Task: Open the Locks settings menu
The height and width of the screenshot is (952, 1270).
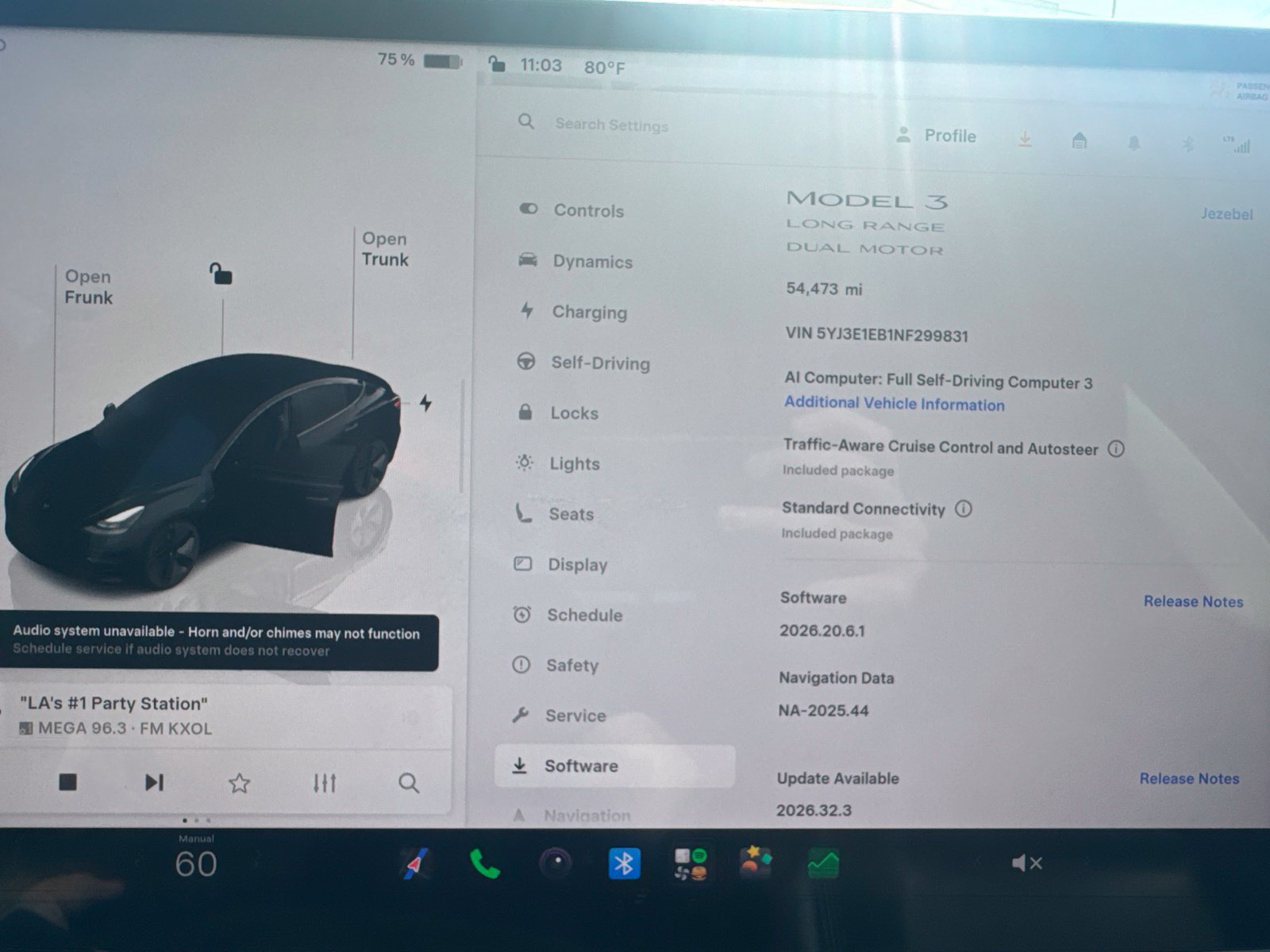Action: click(x=558, y=413)
